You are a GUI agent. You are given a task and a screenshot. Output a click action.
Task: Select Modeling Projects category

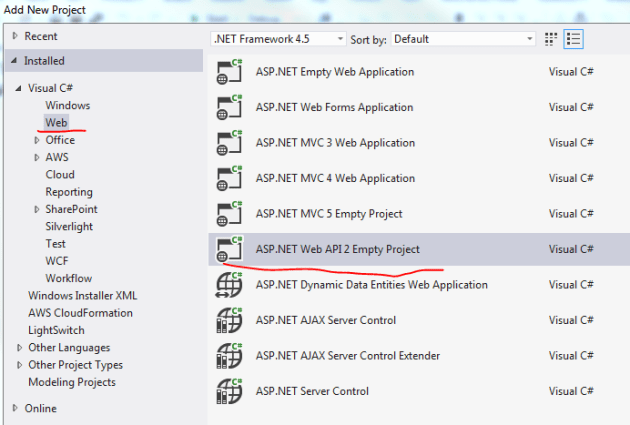[x=72, y=382]
